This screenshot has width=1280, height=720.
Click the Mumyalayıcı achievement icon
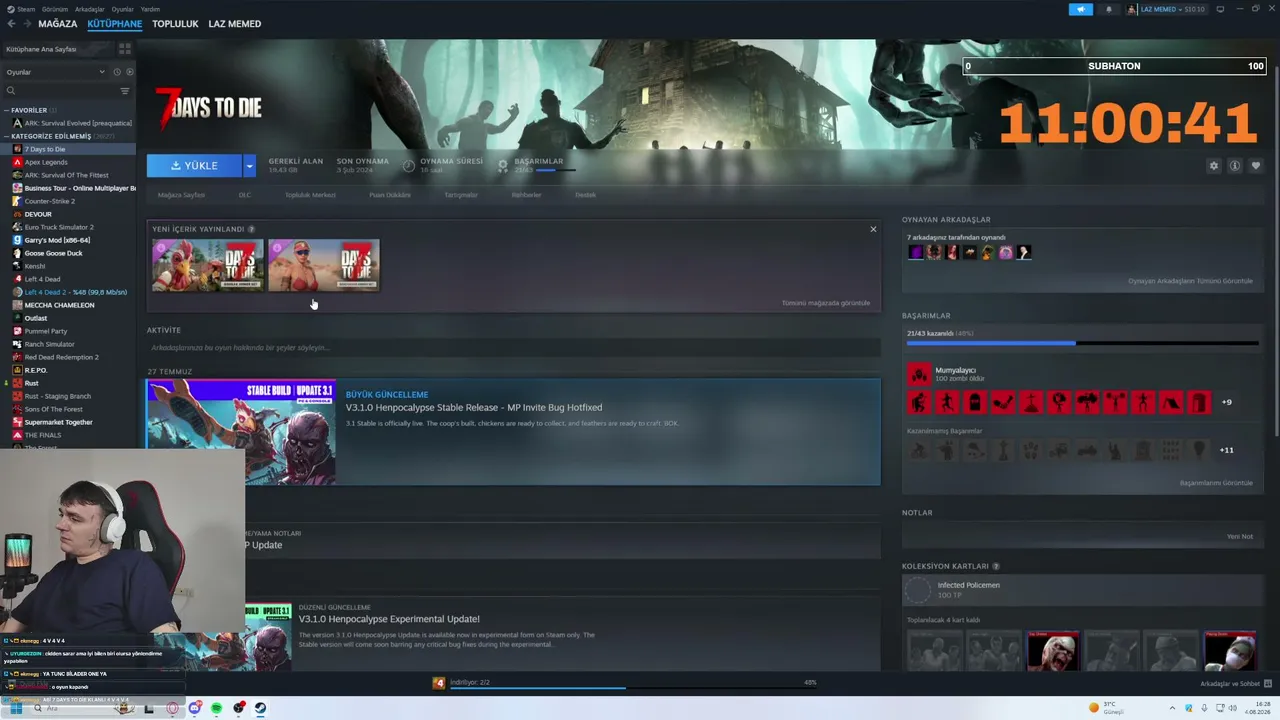(919, 374)
